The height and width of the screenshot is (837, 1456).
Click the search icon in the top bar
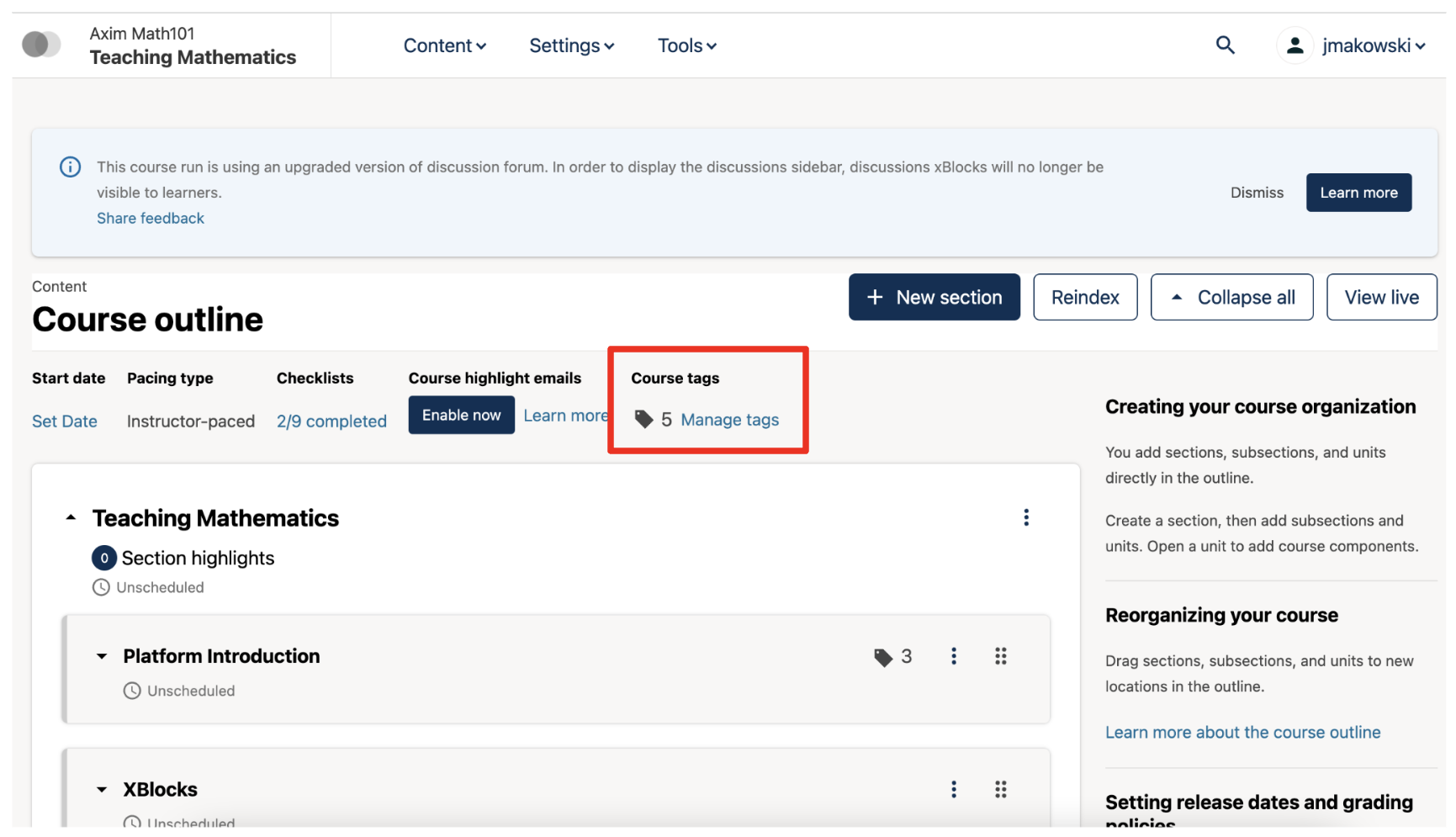pos(1226,45)
